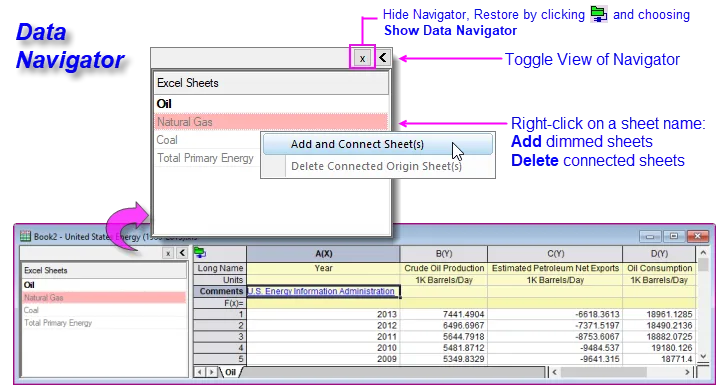Select column C(Y) header
Viewport: 716px width, 385px height.
555,253
